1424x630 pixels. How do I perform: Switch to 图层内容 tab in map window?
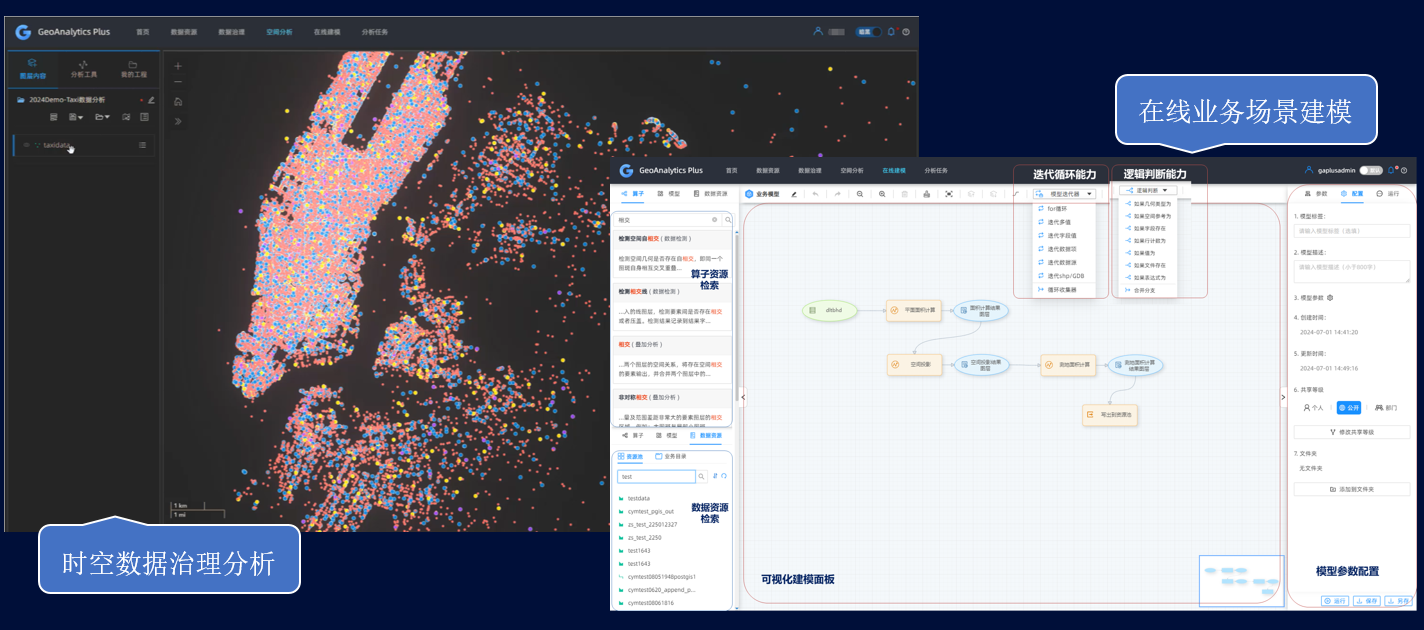click(x=33, y=69)
